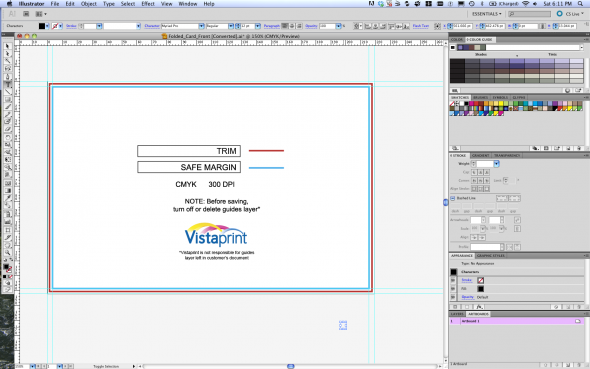Select the Gradient tool

coord(8,191)
